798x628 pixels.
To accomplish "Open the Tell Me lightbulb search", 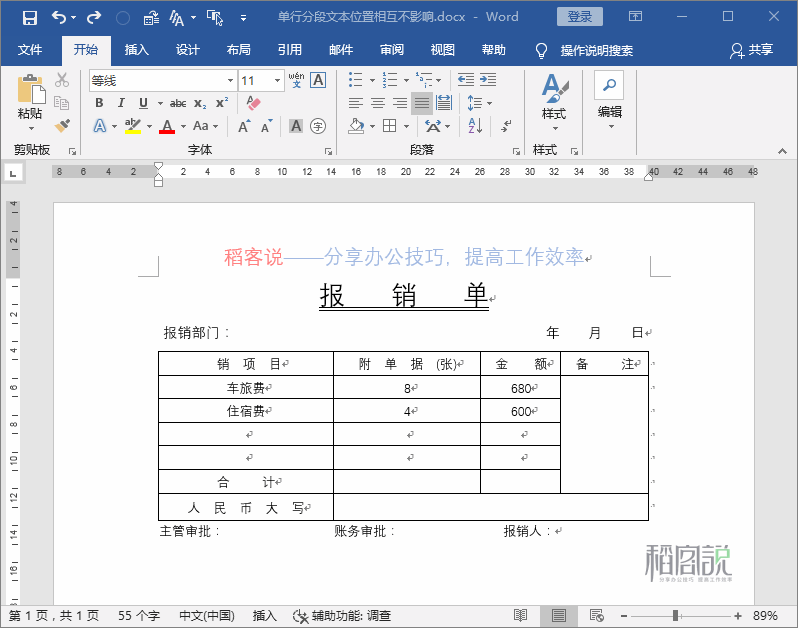I will click(541, 50).
